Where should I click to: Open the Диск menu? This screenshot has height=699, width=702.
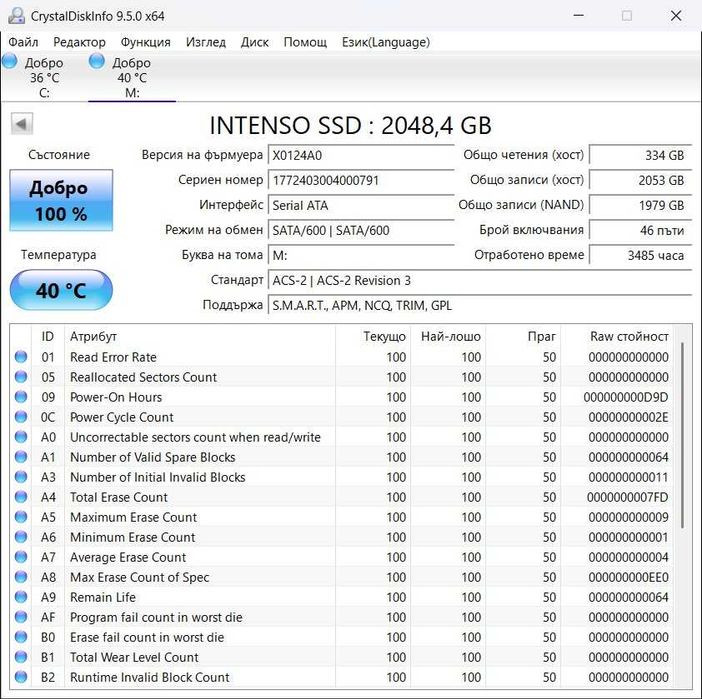[x=255, y=42]
